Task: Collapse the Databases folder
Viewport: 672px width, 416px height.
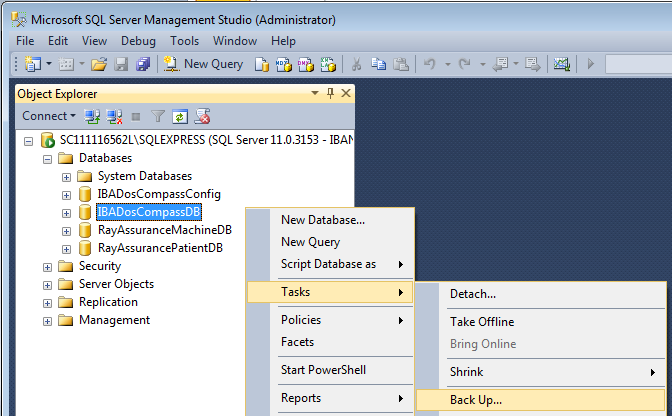Action: tap(48, 158)
